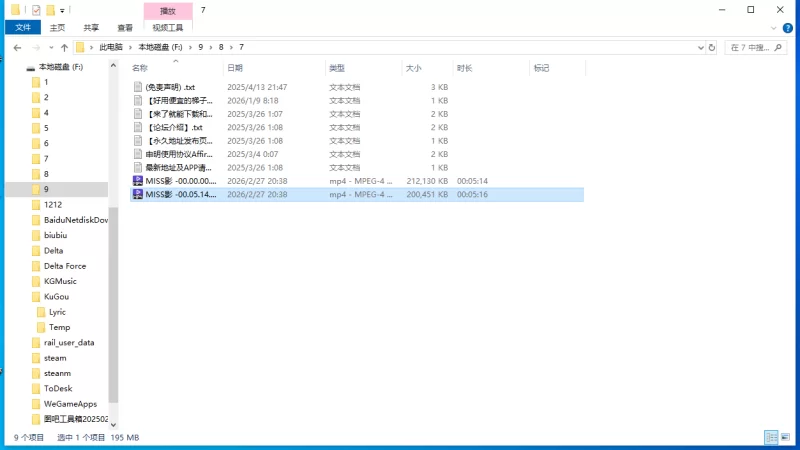Click 本地磁盘 (F:) in the address path
Screen dimensions: 800x450
click(160, 47)
